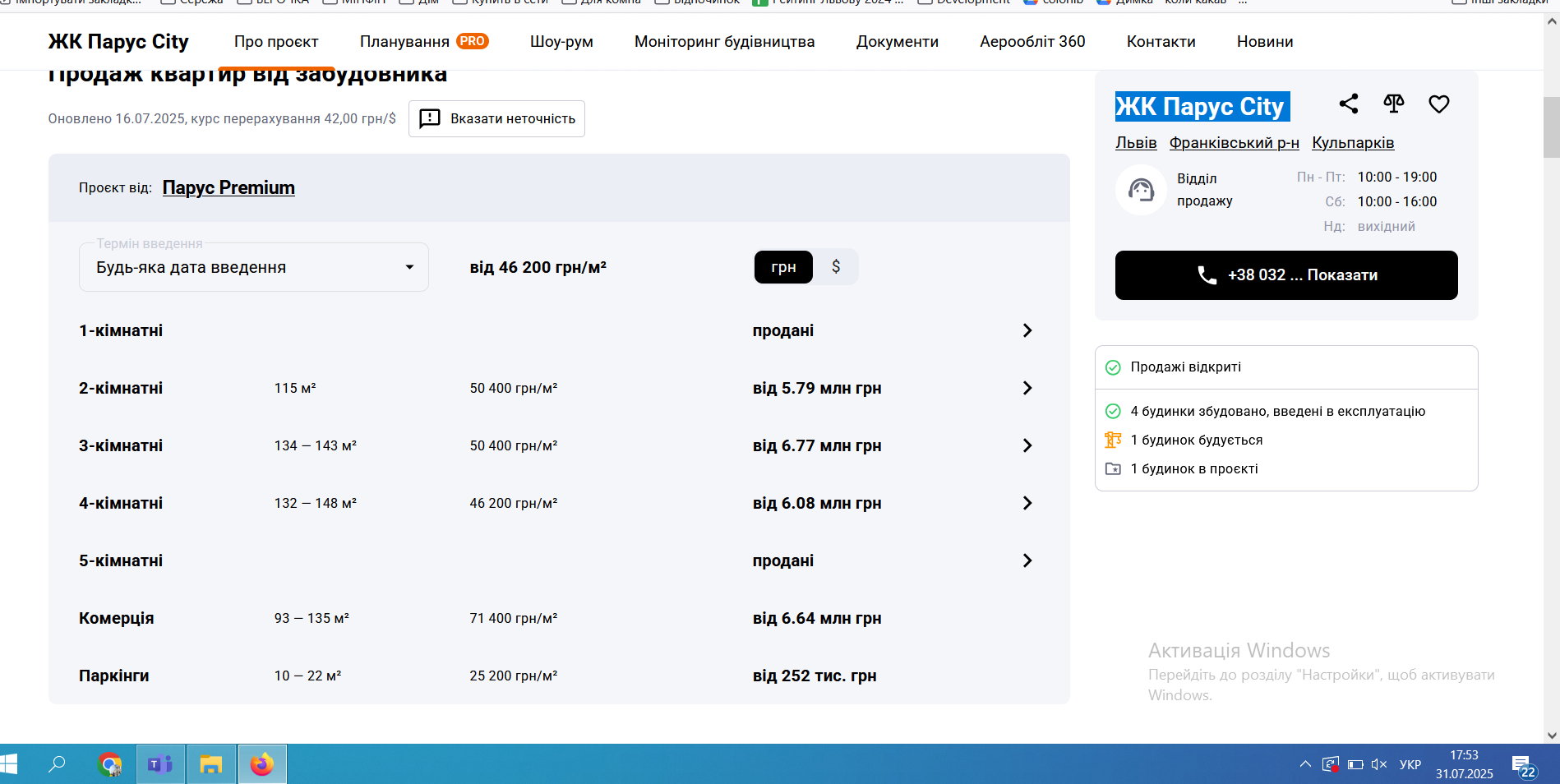This screenshot has width=1560, height=784.
Task: Click the 71 400 грн/м² commercial rate
Action: [514, 618]
